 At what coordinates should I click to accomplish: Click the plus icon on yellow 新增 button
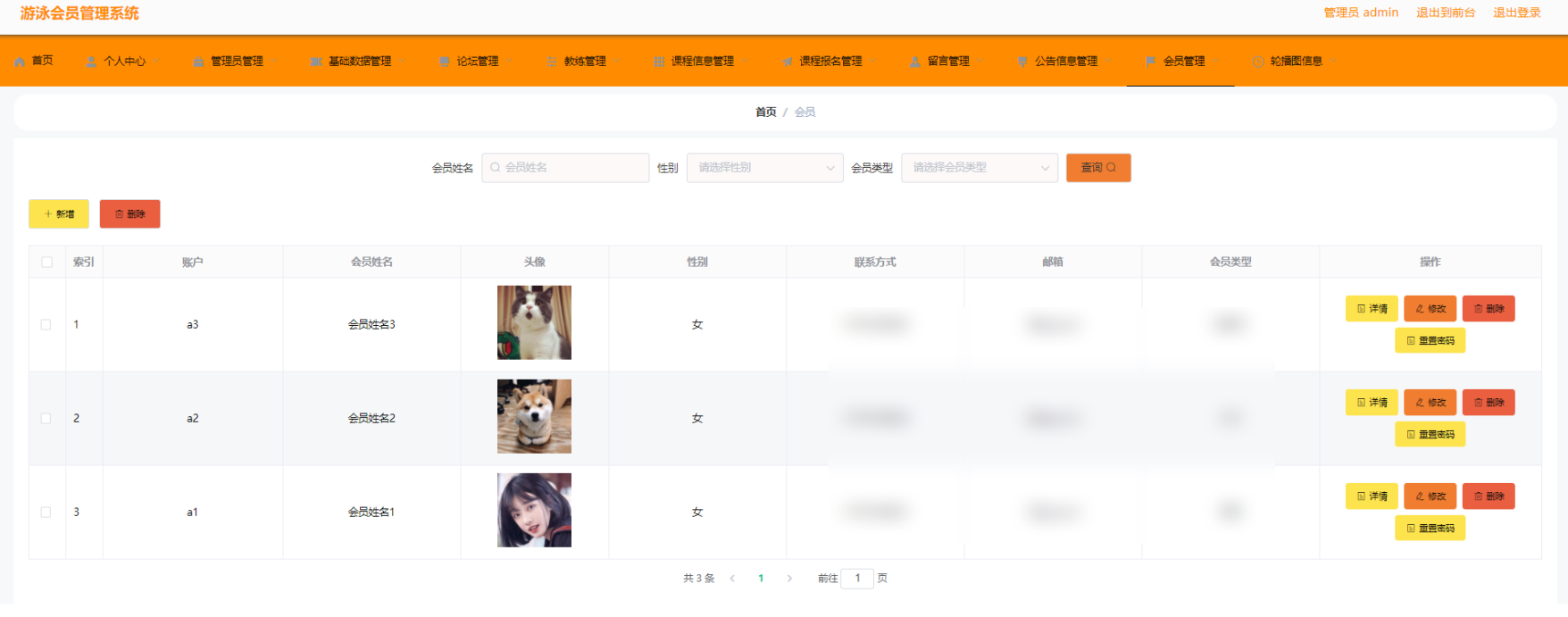click(48, 214)
